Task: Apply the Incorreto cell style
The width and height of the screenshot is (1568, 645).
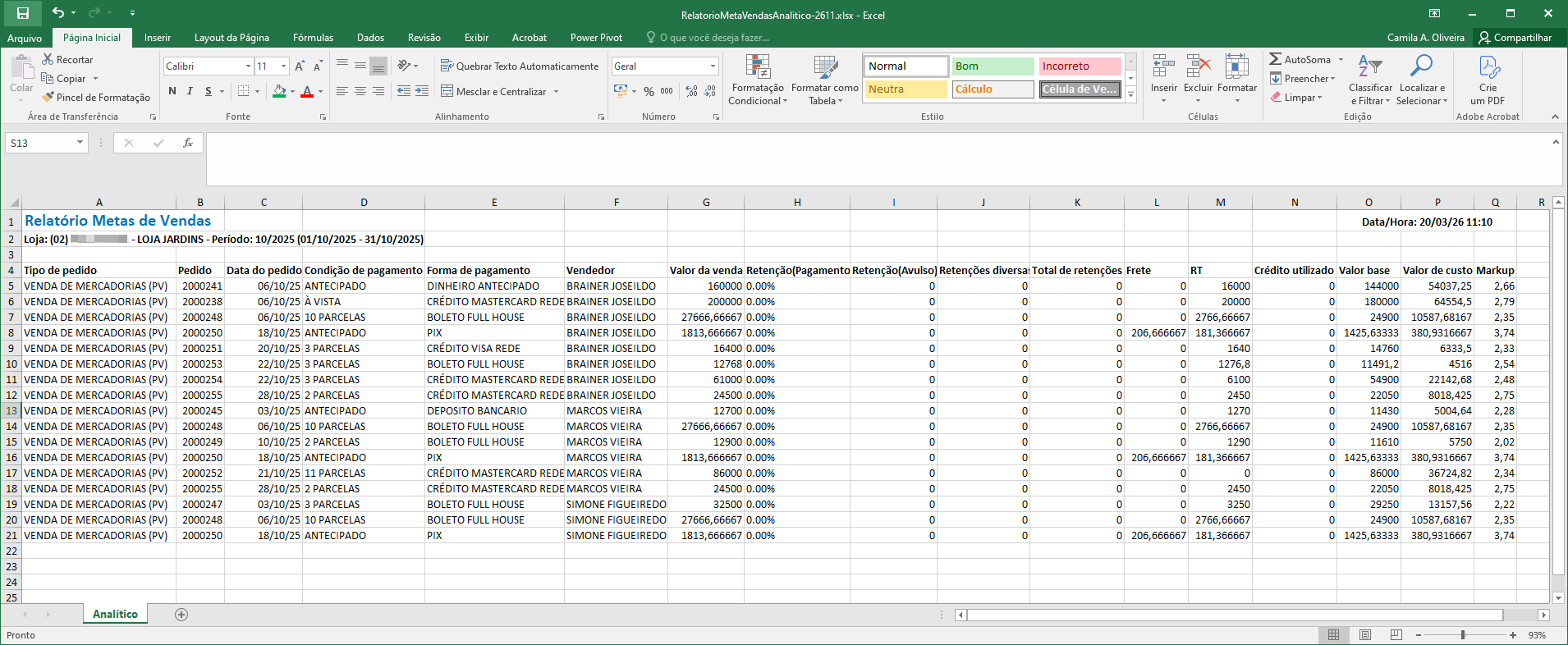Action: 1079,66
